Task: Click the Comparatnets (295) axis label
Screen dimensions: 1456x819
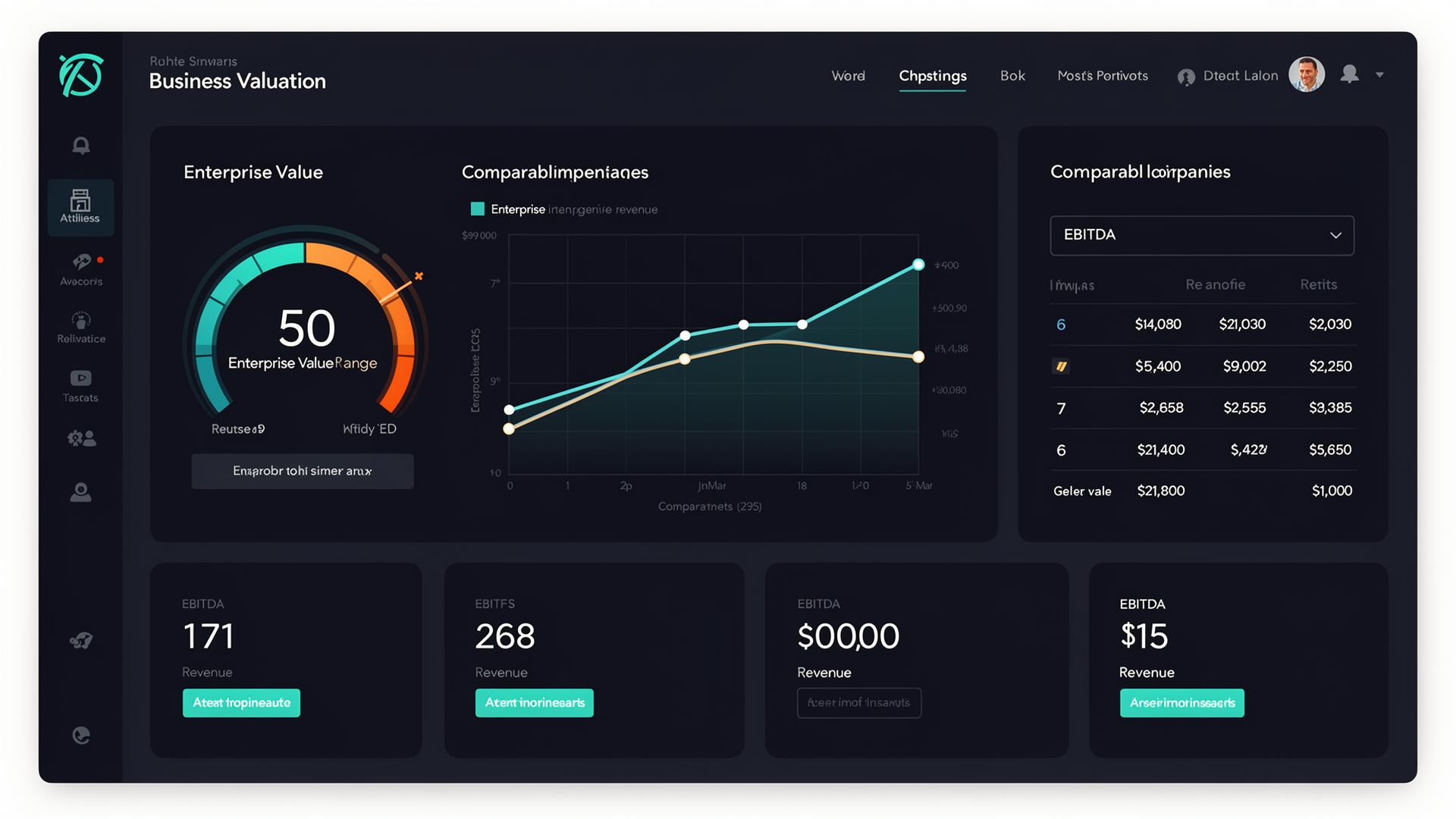Action: [710, 507]
